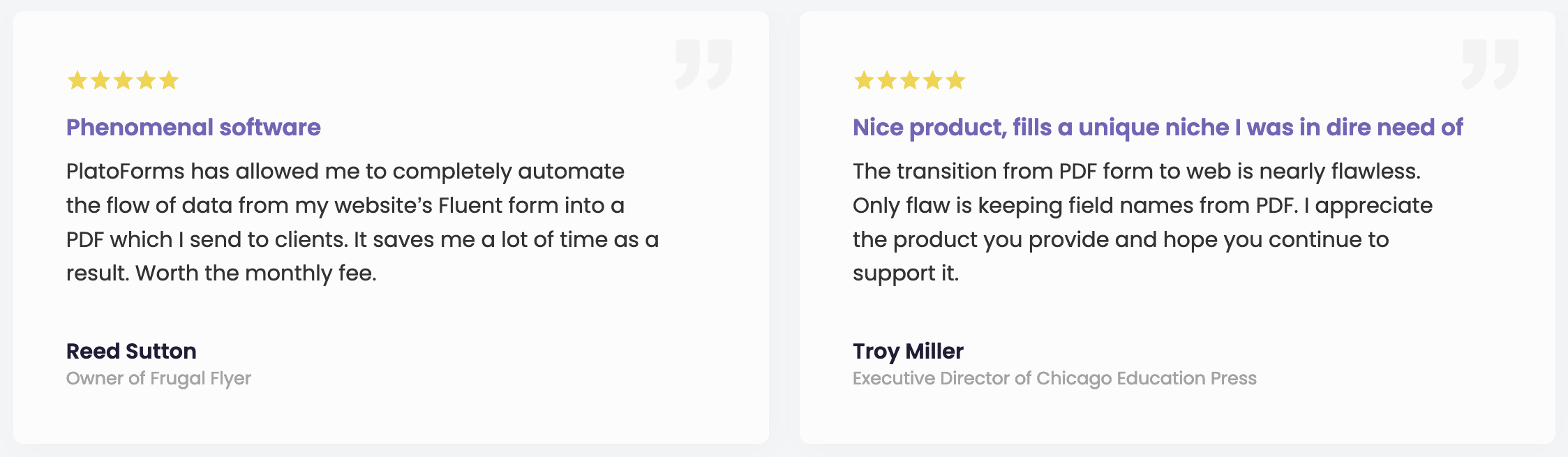Image resolution: width=1568 pixels, height=457 pixels.
Task: Click the quotation mark icon on Reed Sutton's card
Action: tap(703, 64)
